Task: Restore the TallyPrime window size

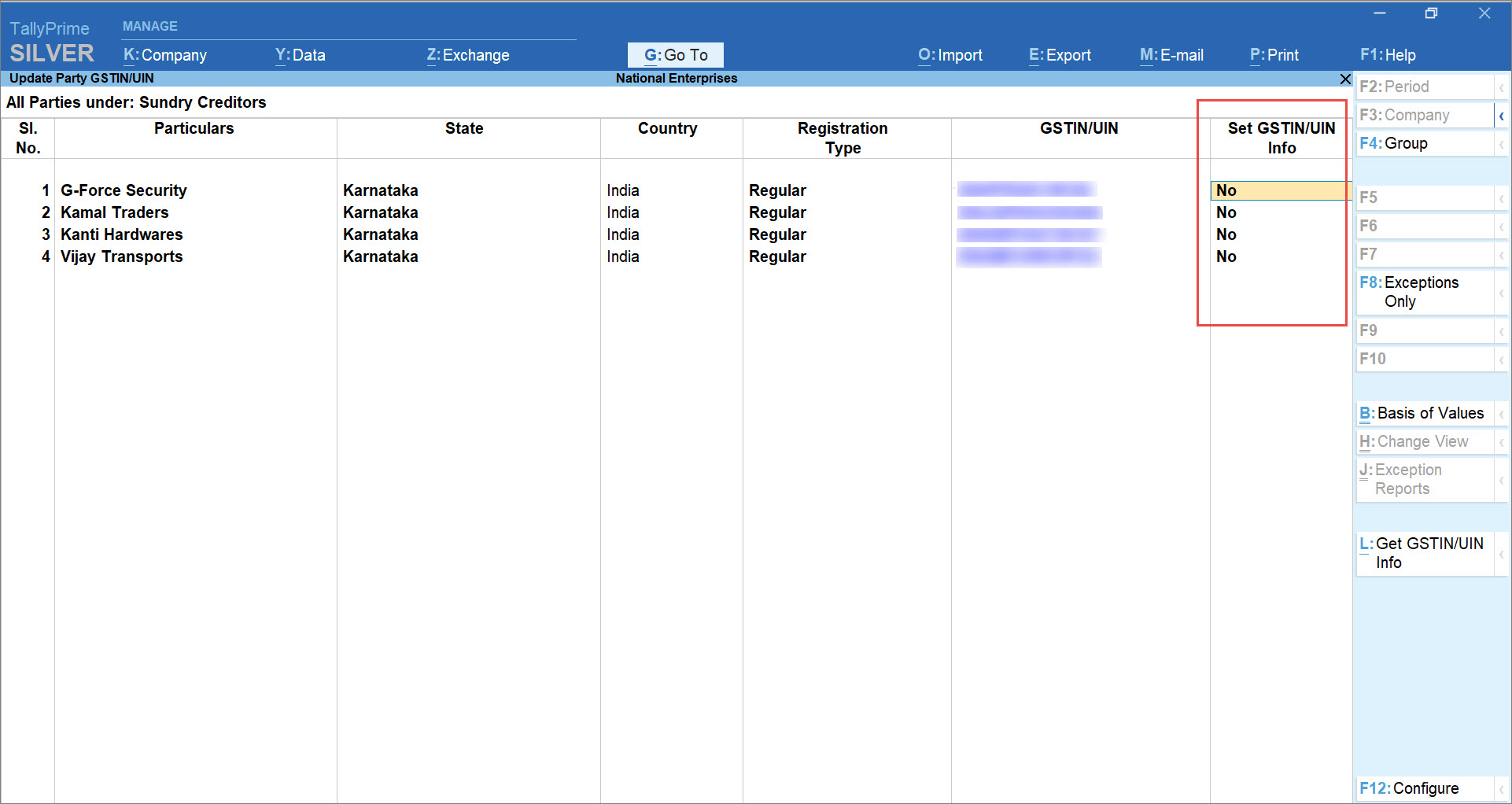Action: click(1432, 13)
